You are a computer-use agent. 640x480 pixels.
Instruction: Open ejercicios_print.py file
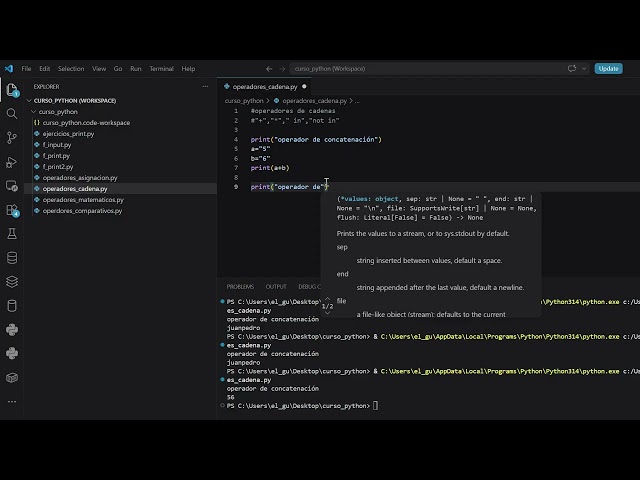68,133
